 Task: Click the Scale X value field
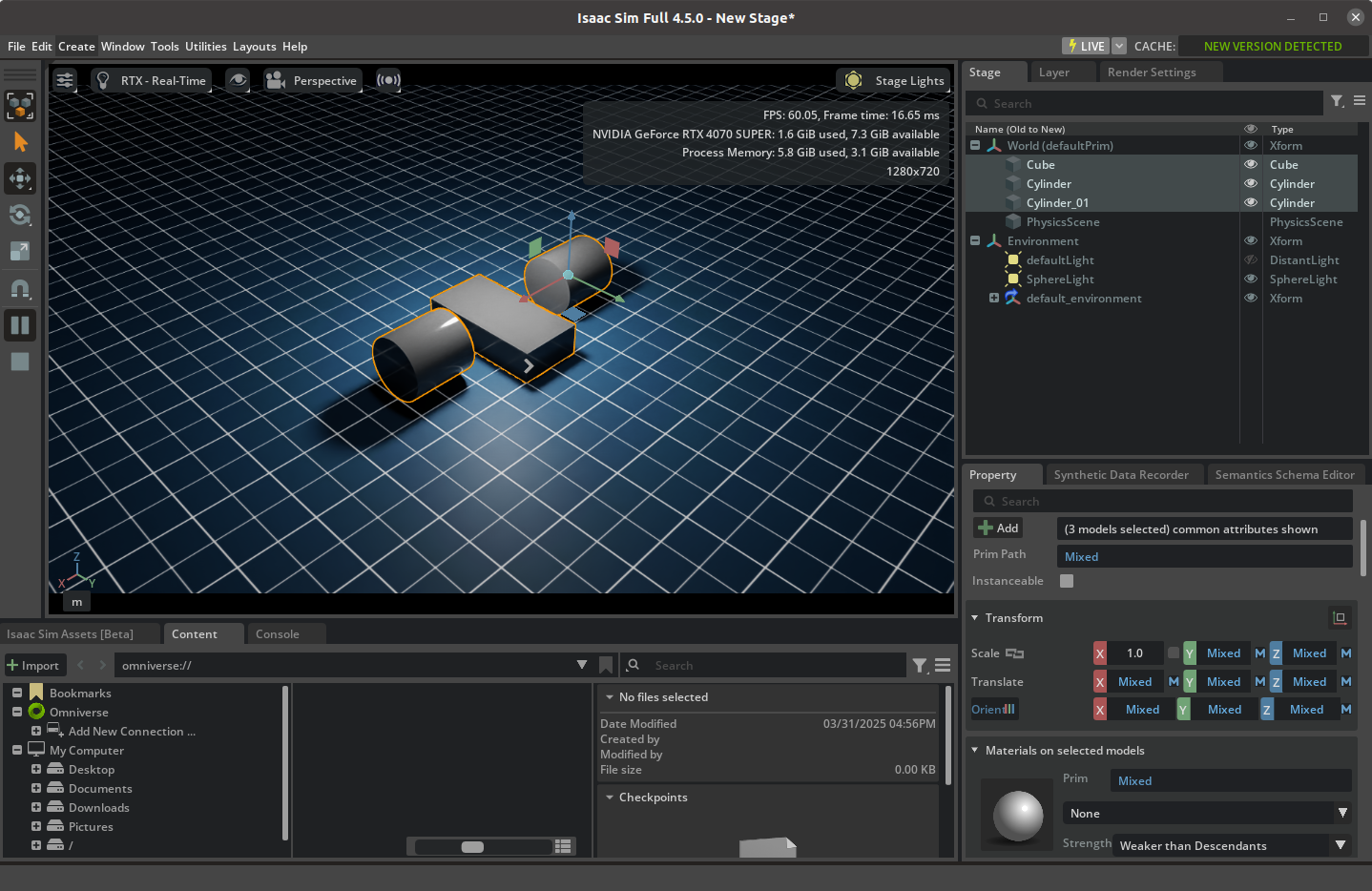[x=1134, y=653]
